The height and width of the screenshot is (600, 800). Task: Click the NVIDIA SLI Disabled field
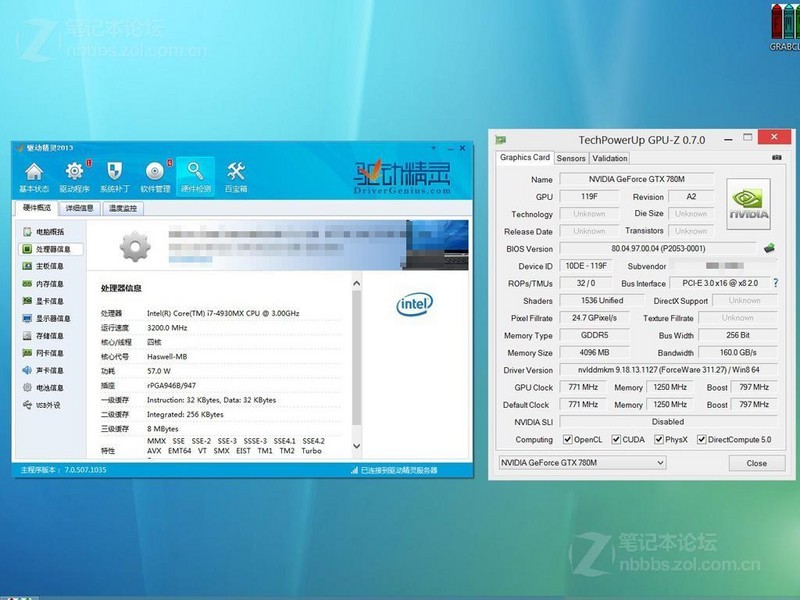(668, 422)
